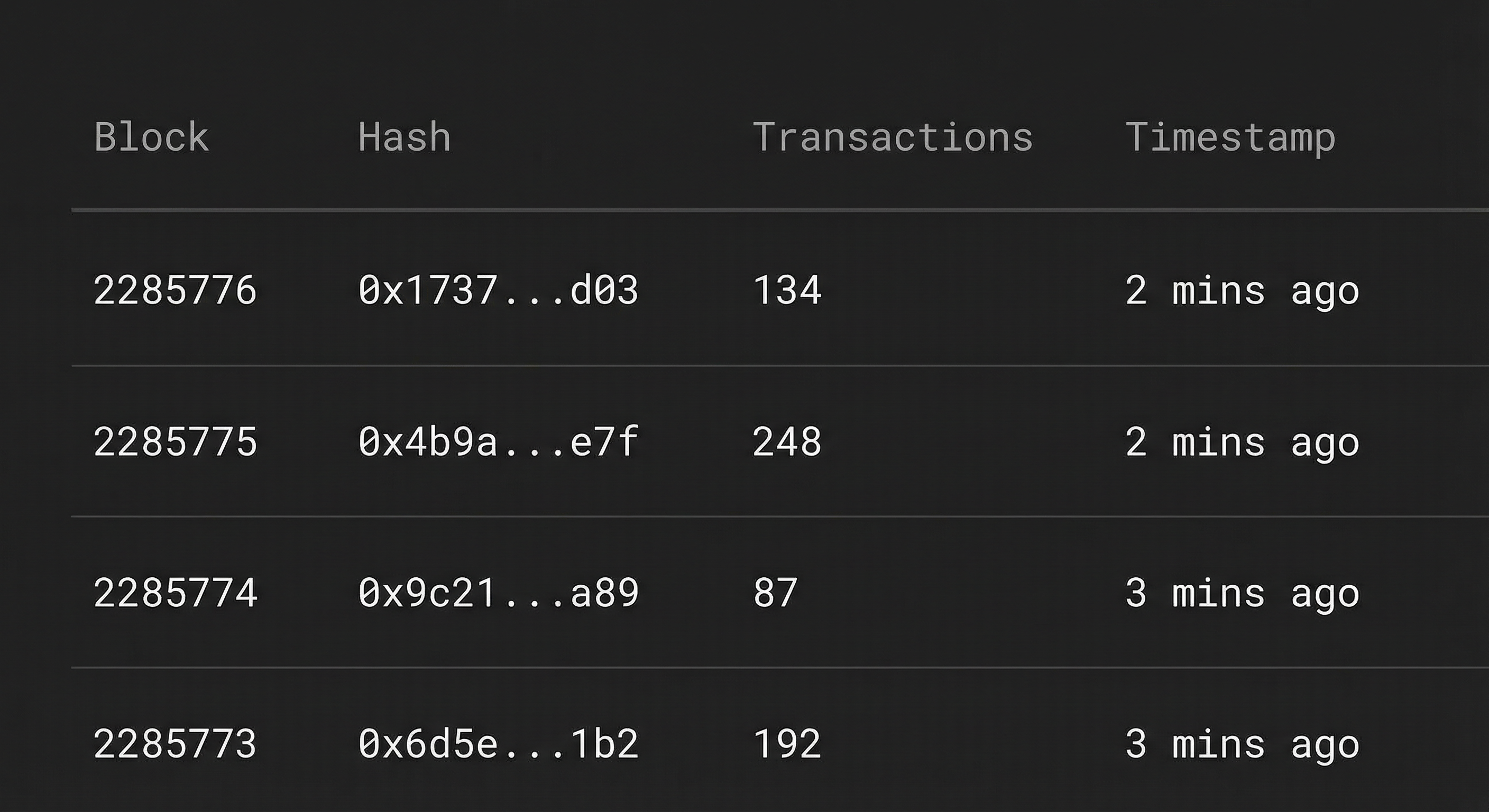Click hash 0x4b9a...e7f
The image size is (1489, 812).
[x=498, y=442]
